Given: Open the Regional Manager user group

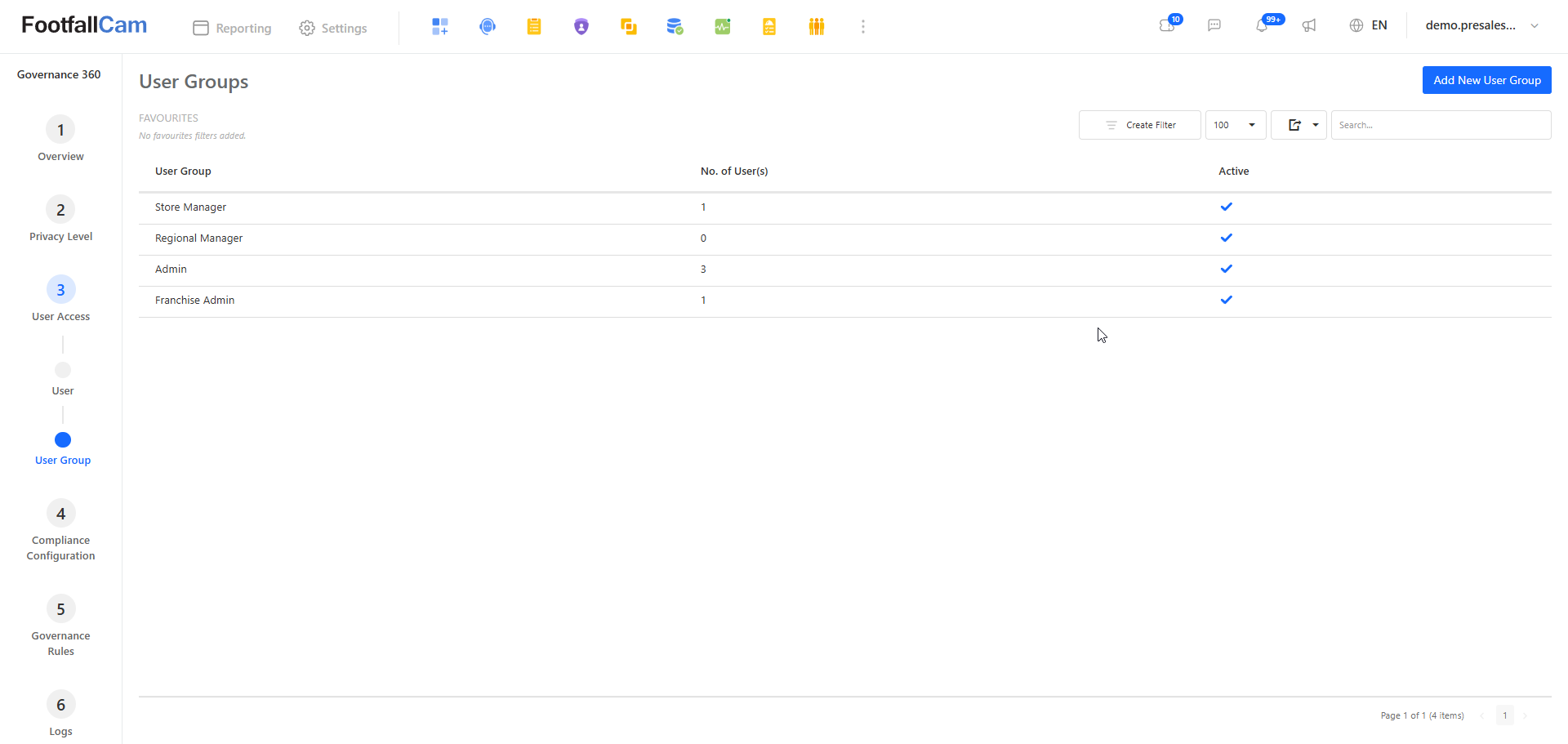Looking at the screenshot, I should click(198, 238).
